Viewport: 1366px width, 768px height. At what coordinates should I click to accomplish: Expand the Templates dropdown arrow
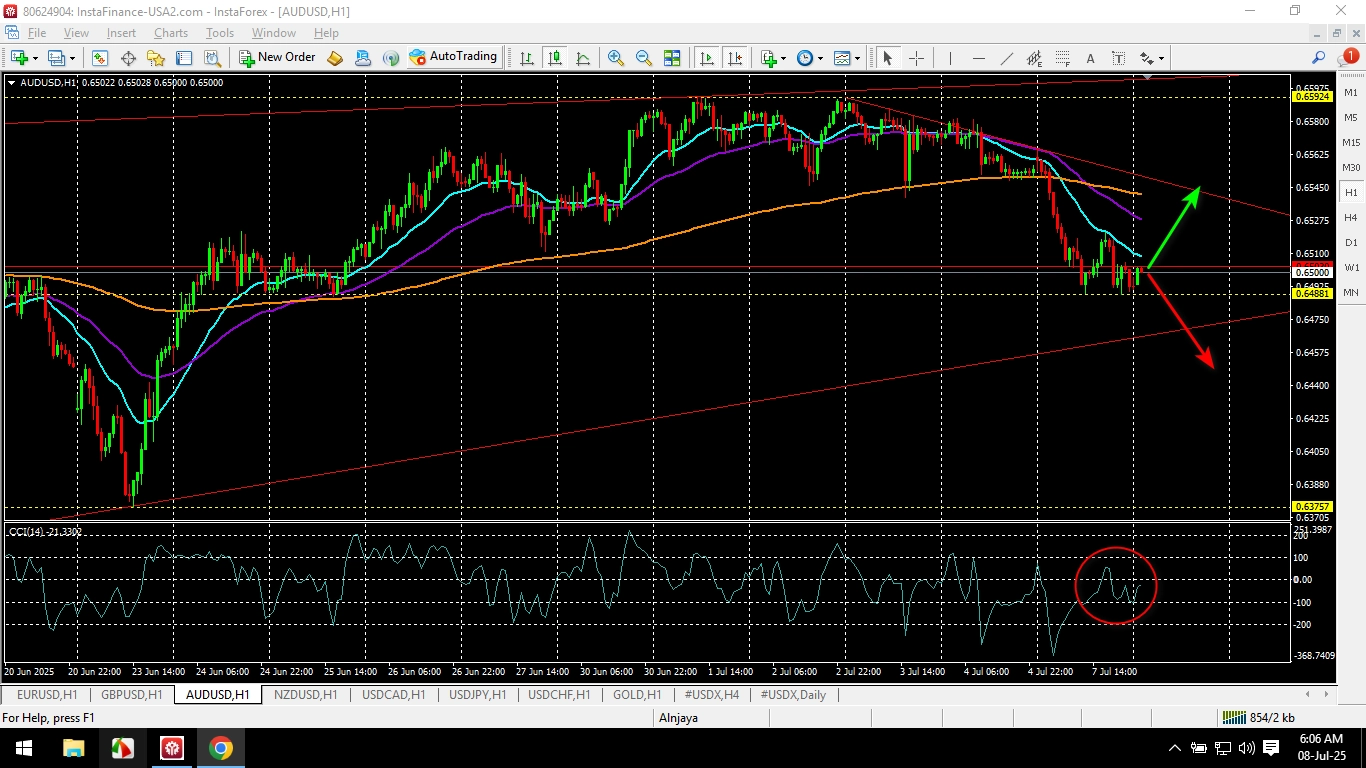point(858,58)
